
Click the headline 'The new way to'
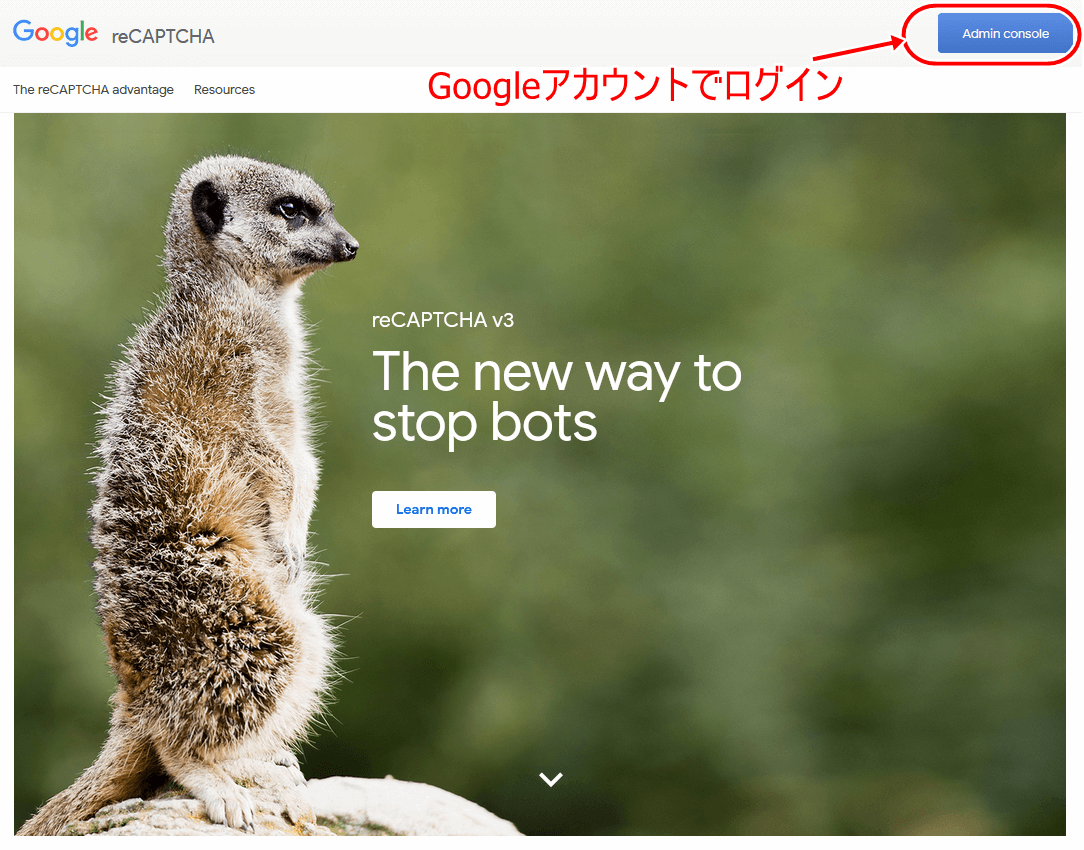click(557, 372)
